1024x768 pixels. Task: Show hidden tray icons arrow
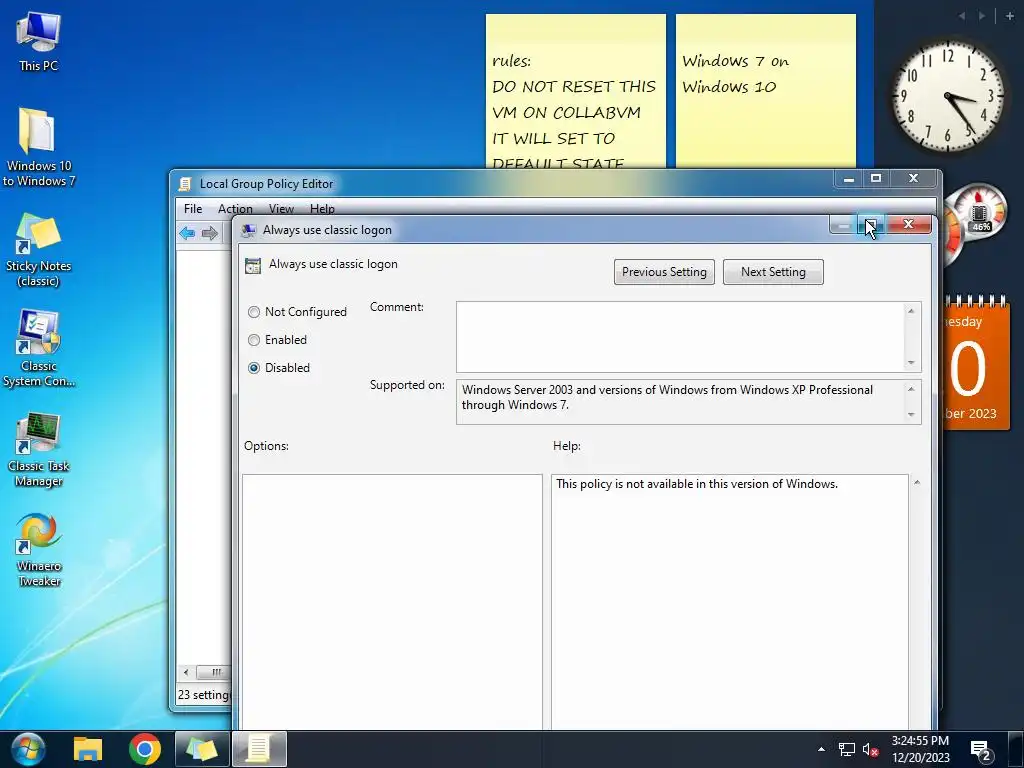click(x=821, y=749)
